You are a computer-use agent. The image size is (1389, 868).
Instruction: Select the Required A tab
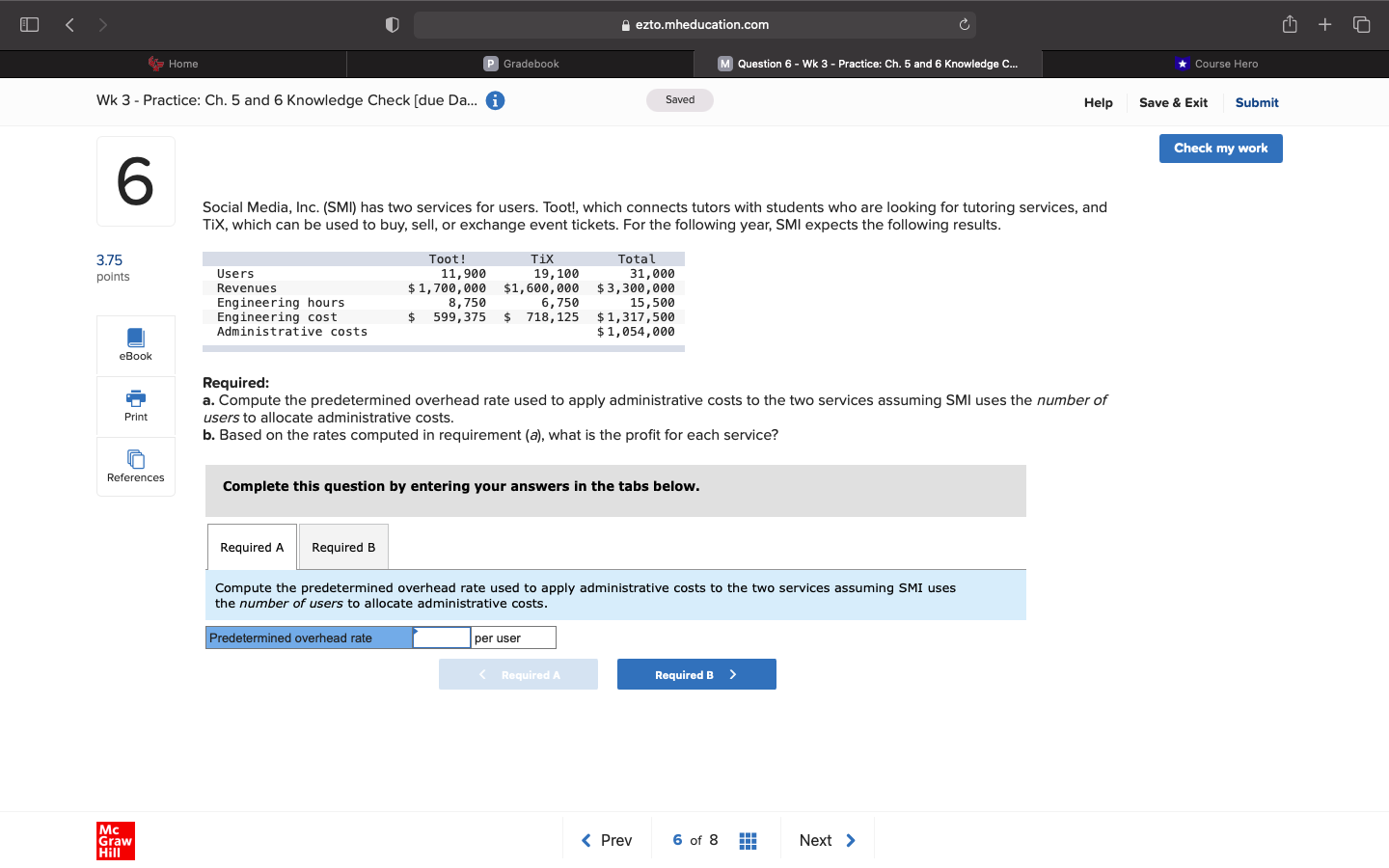252,547
